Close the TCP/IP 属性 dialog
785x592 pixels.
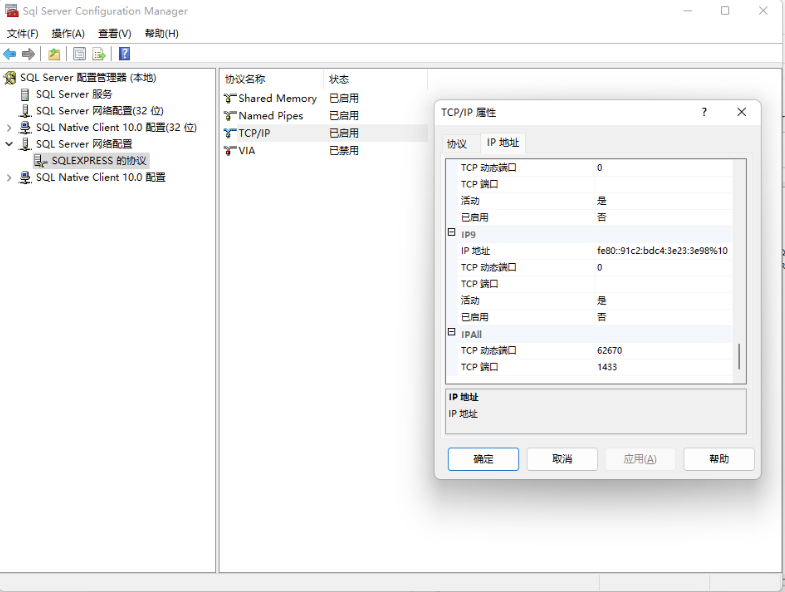(741, 112)
